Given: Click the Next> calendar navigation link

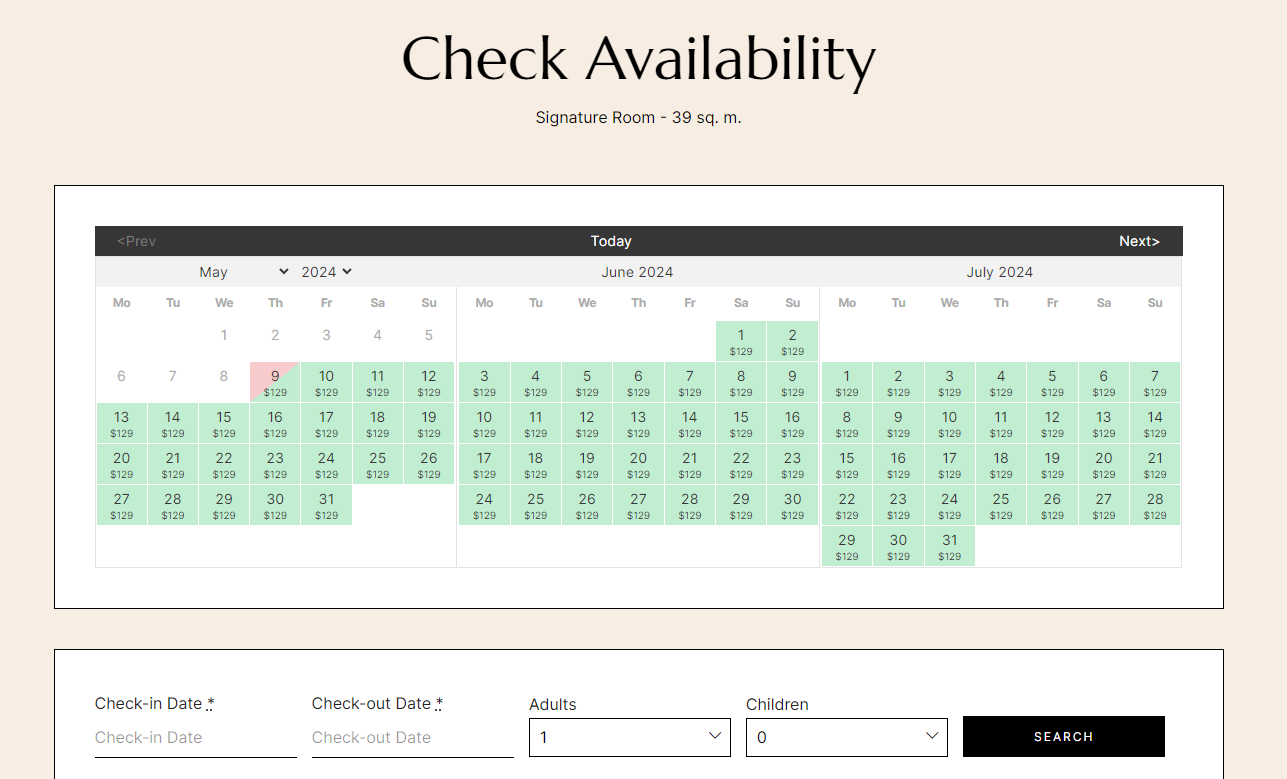Looking at the screenshot, I should 1139,241.
